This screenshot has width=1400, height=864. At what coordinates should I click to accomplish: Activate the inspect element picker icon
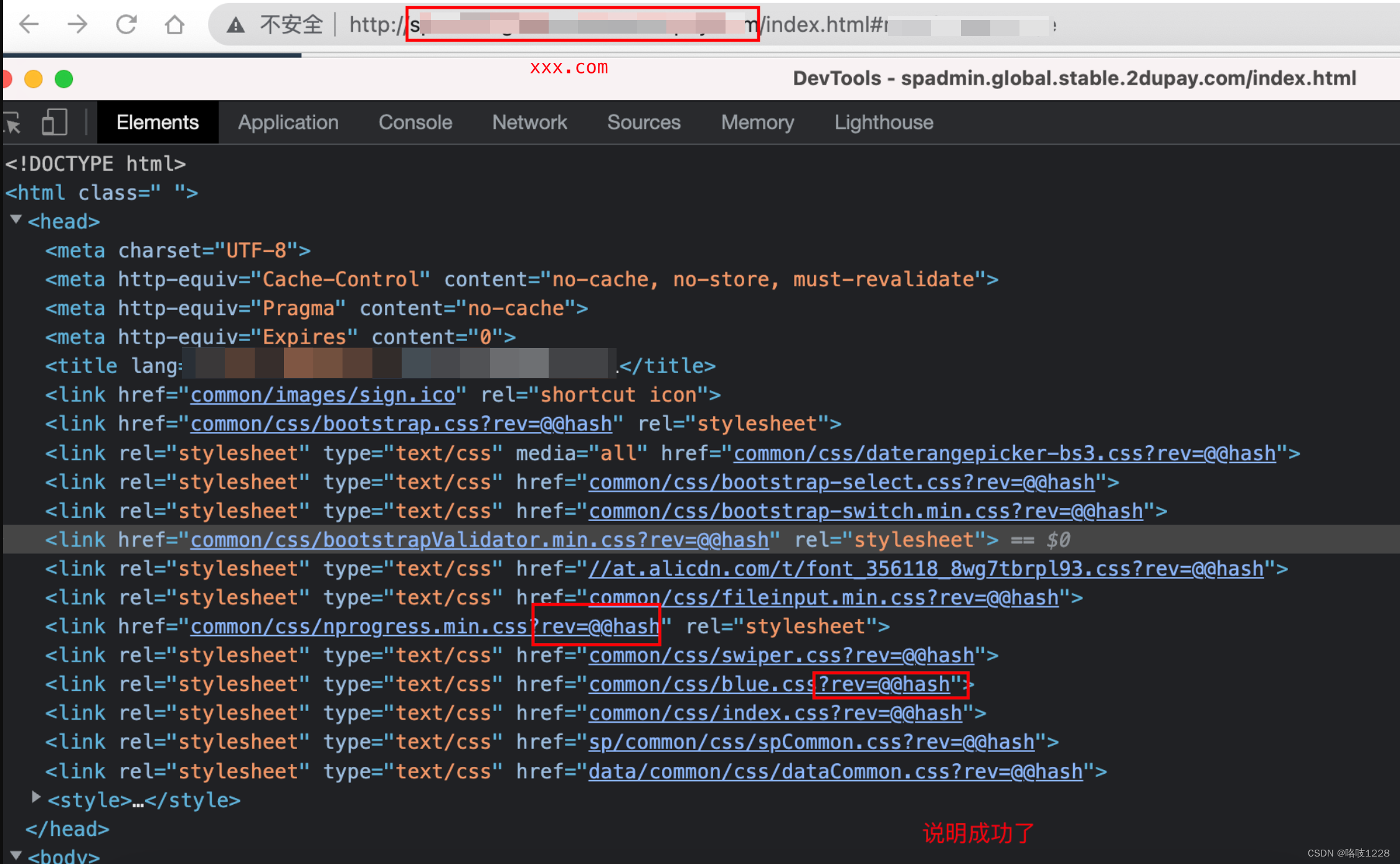12,123
